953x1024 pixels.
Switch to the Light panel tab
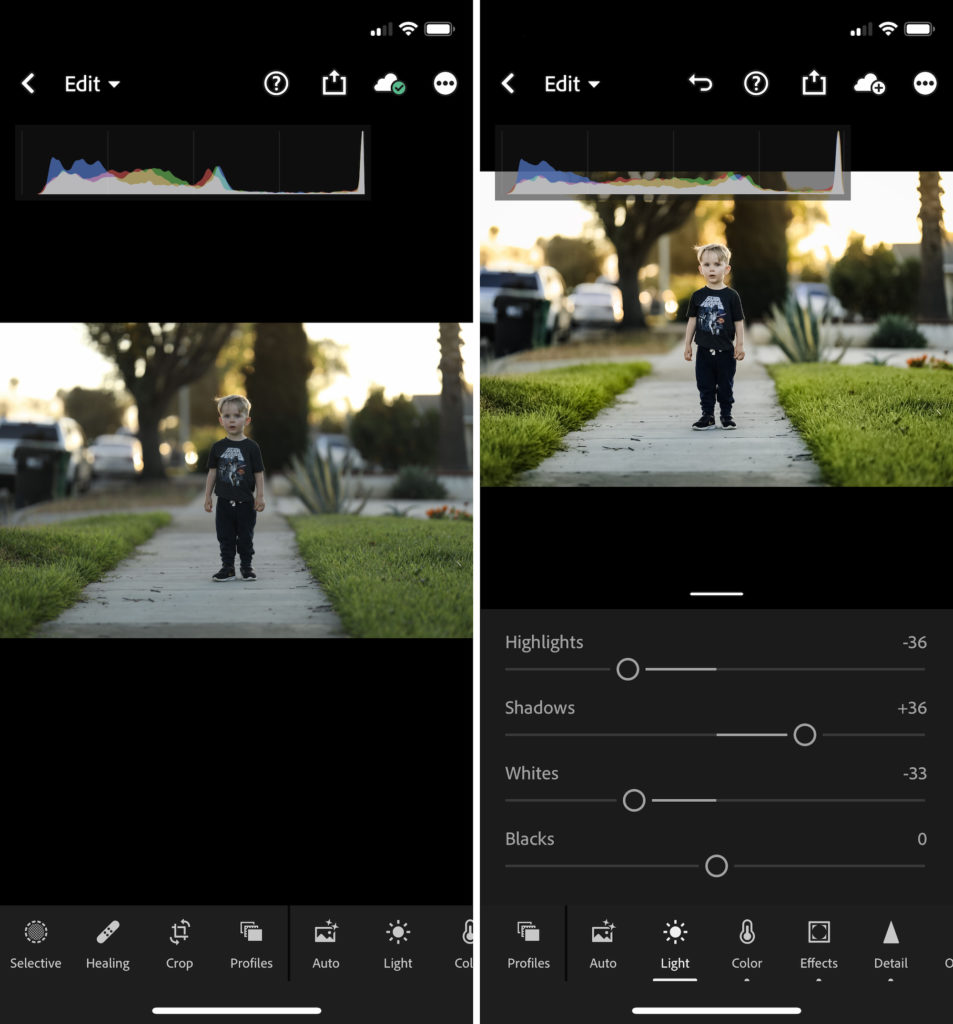pos(674,944)
